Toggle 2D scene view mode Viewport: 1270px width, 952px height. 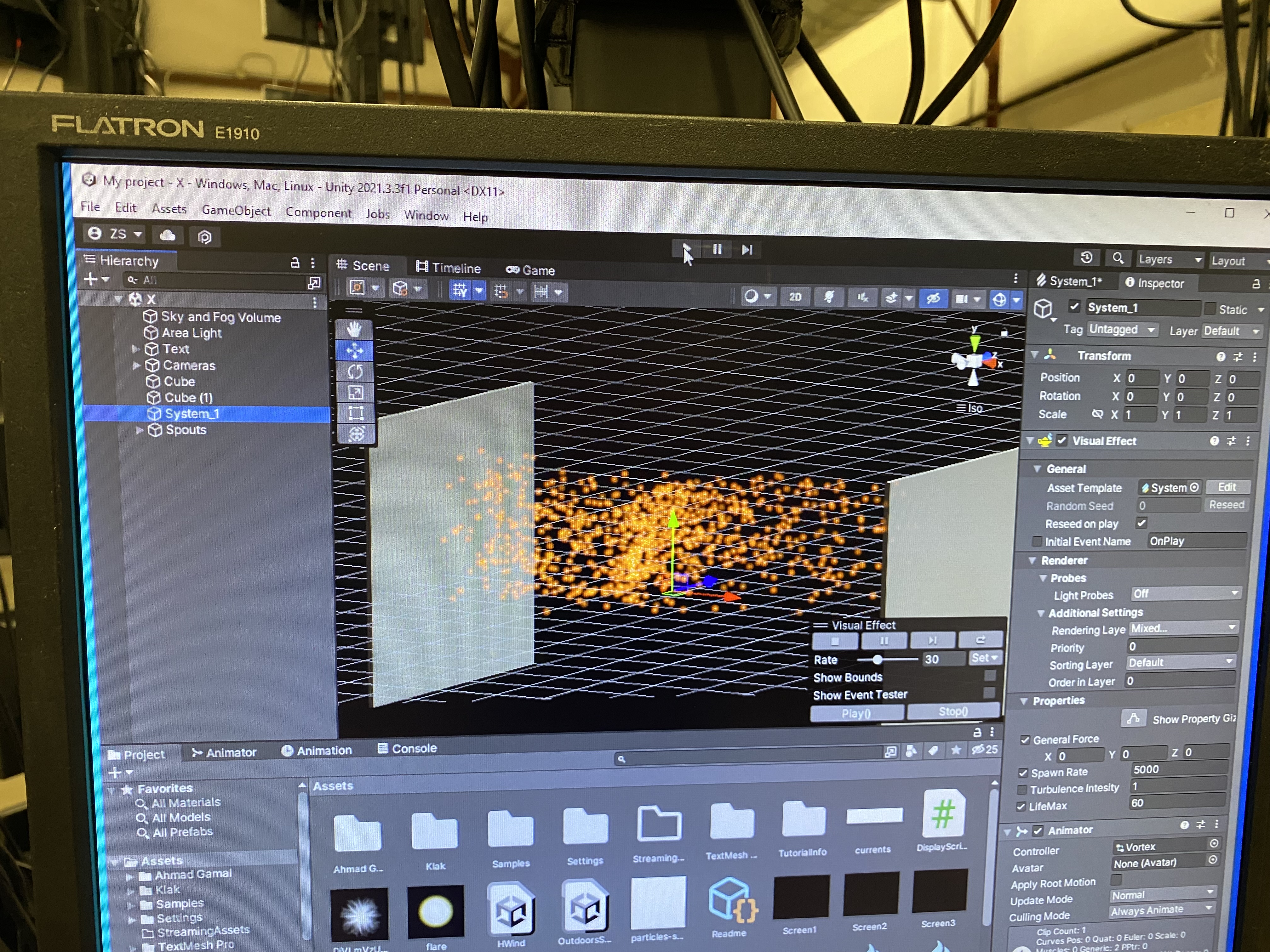(x=795, y=297)
